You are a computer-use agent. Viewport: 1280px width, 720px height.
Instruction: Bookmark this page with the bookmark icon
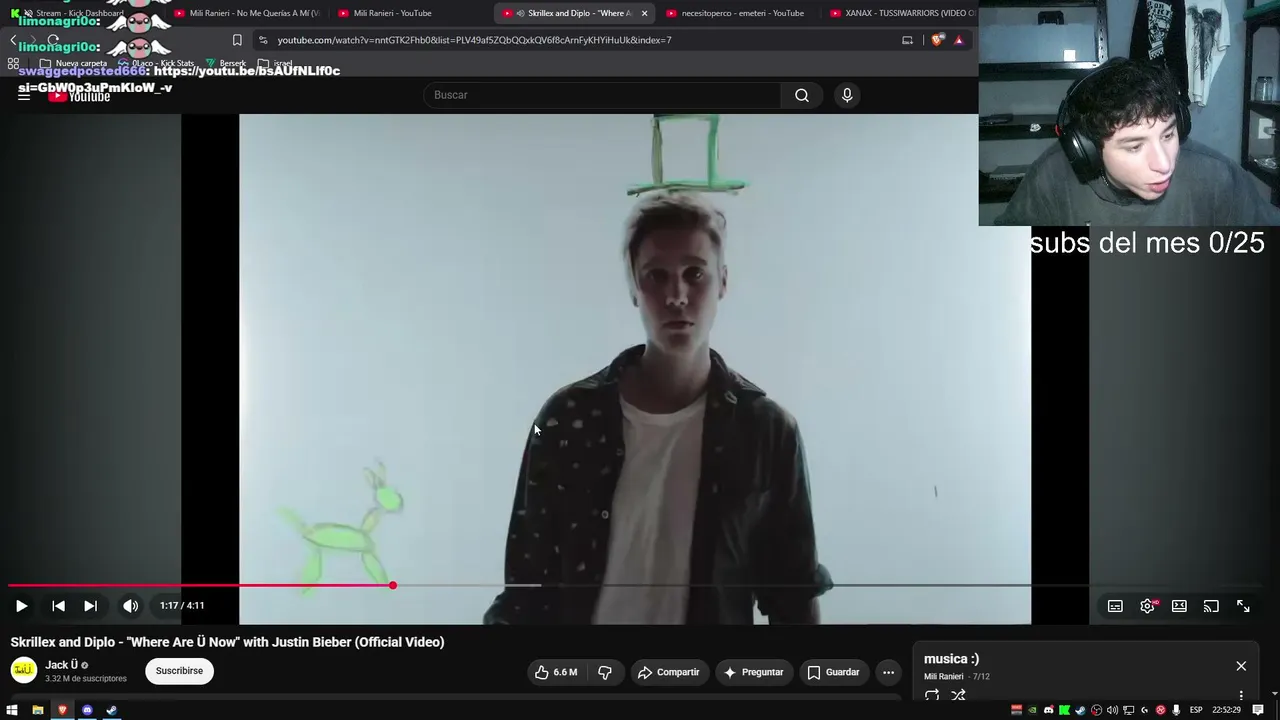pyautogui.click(x=237, y=40)
